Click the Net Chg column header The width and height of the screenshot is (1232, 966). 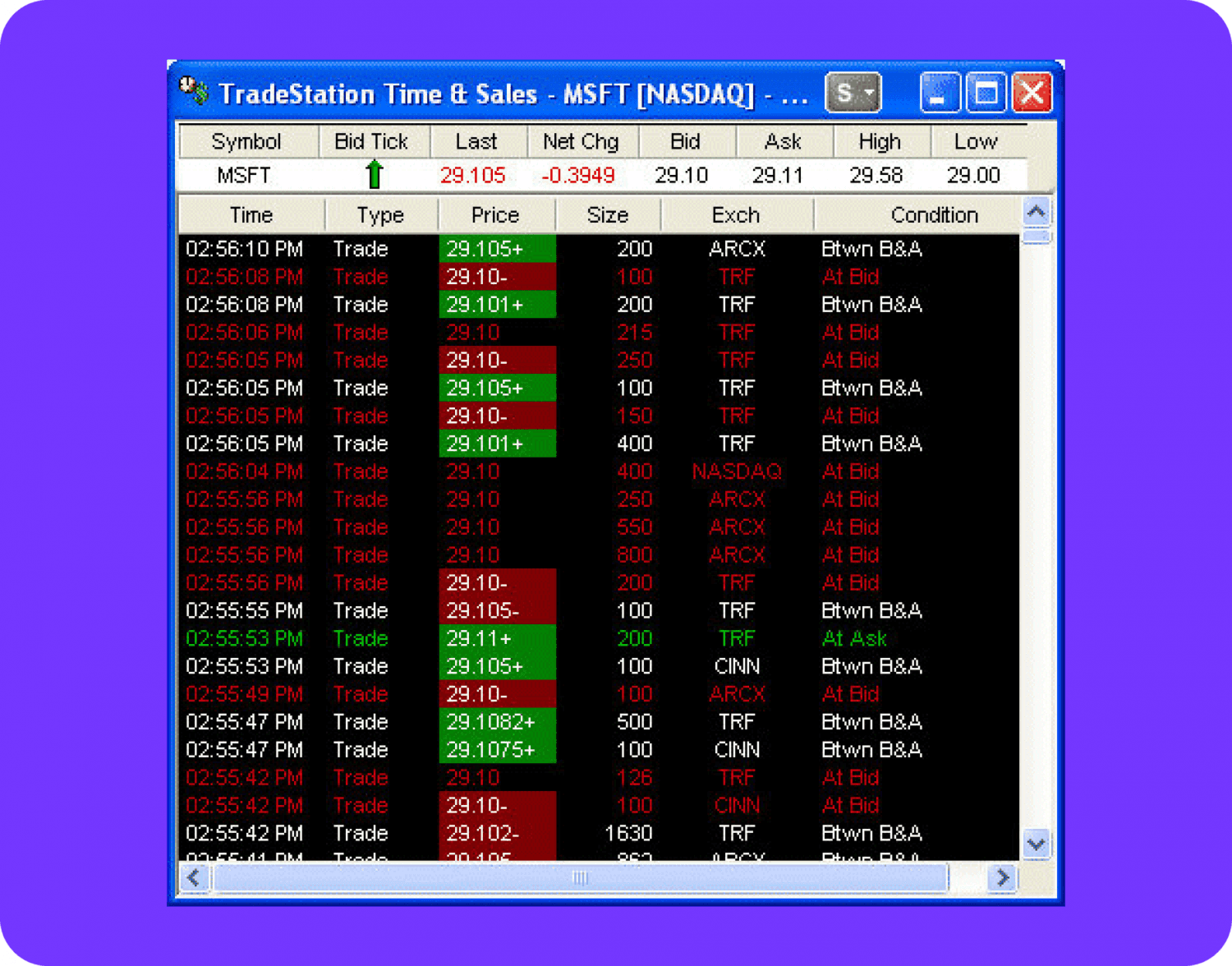click(x=582, y=142)
